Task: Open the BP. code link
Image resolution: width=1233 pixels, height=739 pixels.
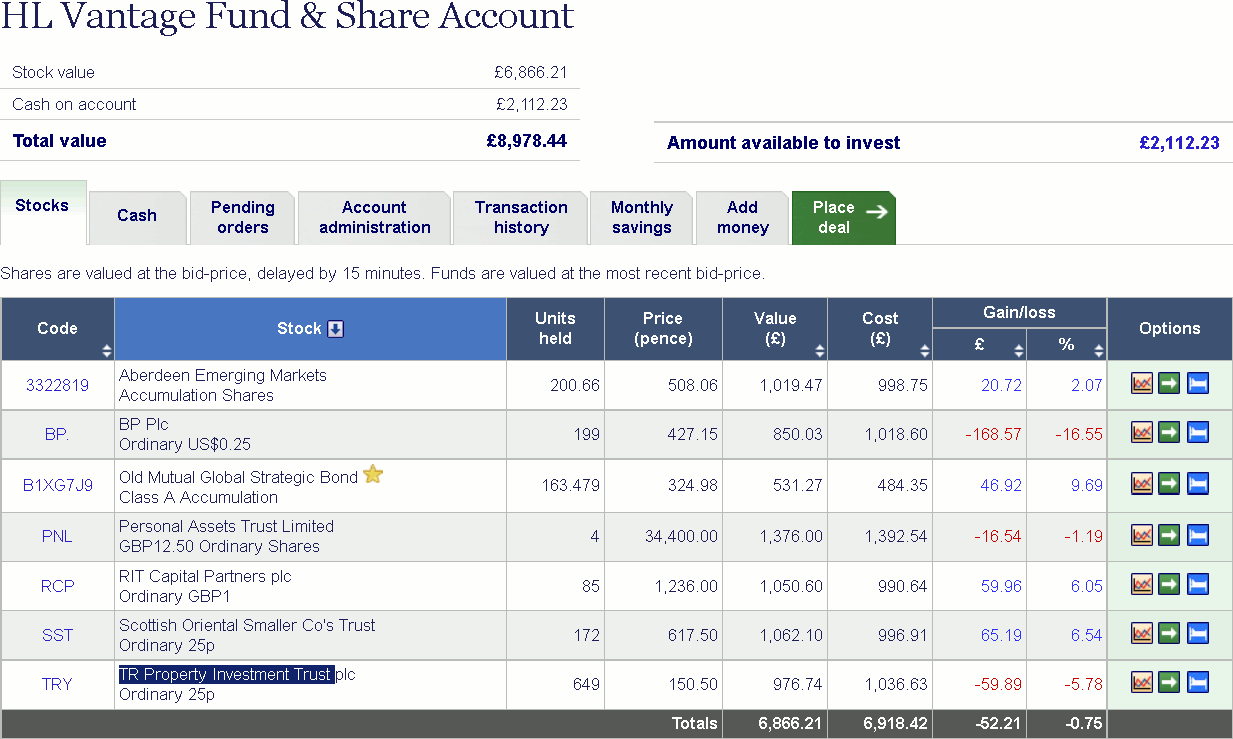Action: (57, 434)
